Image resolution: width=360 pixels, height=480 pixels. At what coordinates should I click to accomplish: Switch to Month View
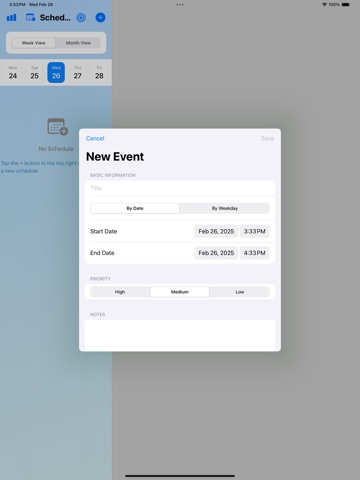pyautogui.click(x=78, y=43)
